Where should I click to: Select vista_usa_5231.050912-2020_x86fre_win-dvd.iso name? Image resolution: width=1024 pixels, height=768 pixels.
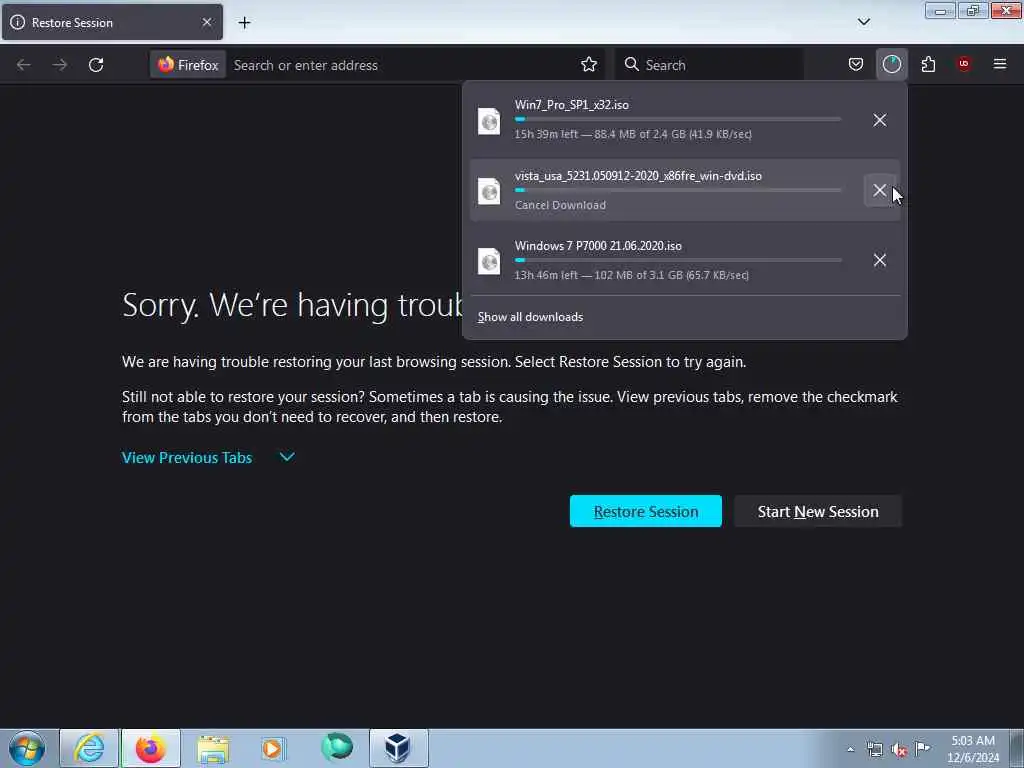[x=638, y=176]
